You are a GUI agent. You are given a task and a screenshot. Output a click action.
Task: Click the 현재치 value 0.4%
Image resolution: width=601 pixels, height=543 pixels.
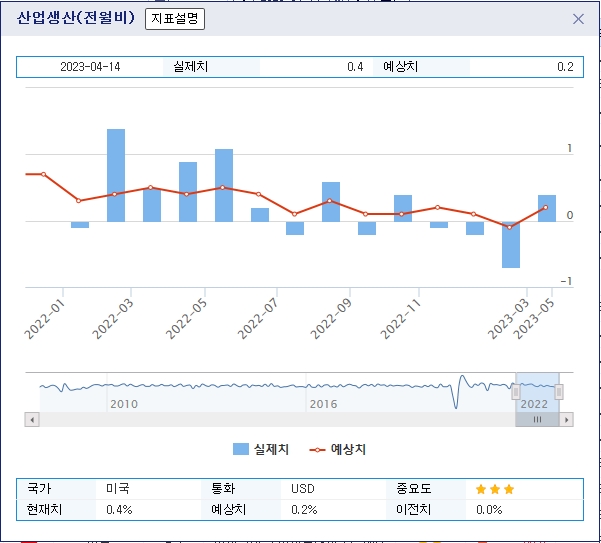click(119, 510)
